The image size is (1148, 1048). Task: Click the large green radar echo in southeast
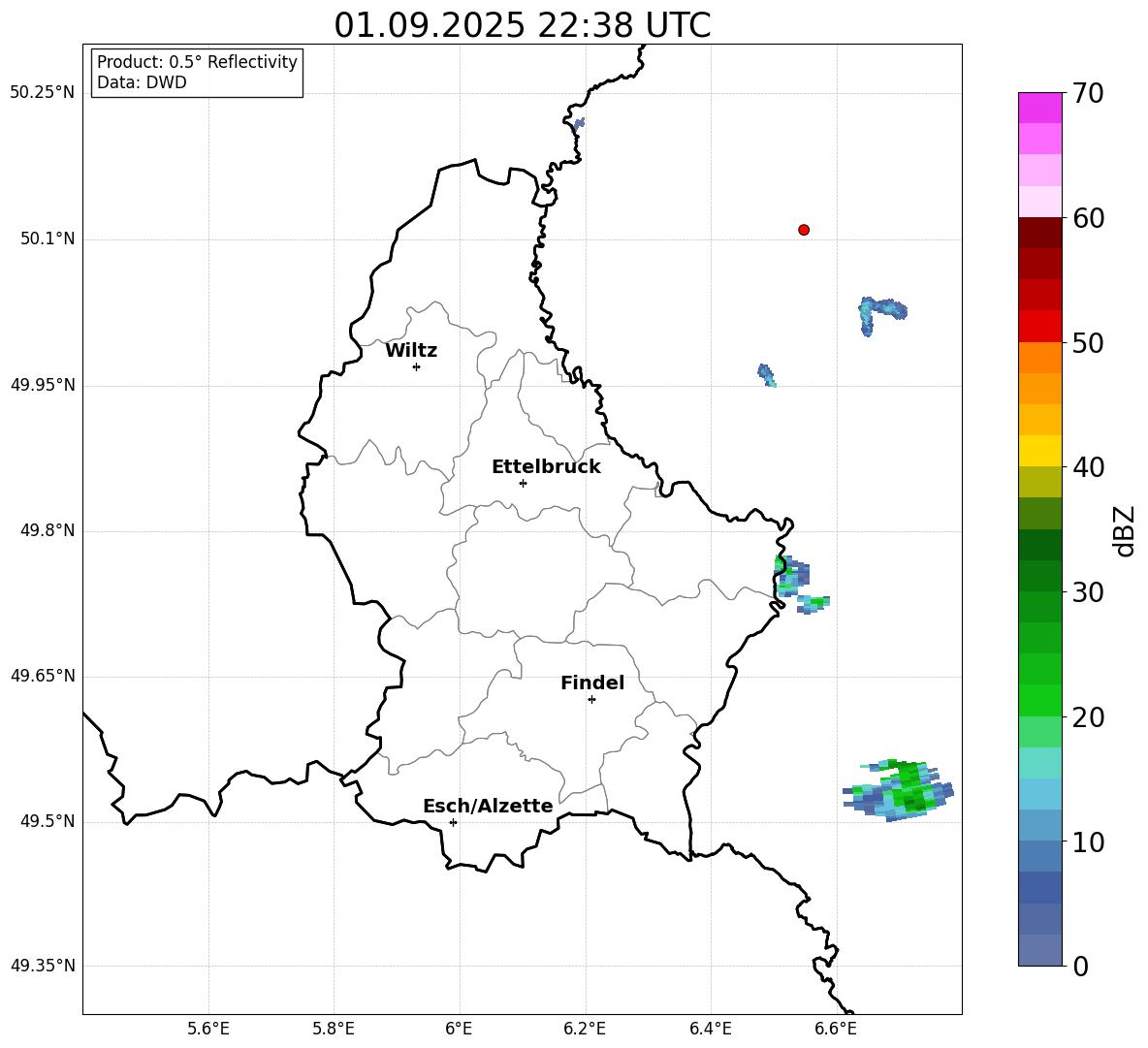(x=899, y=790)
